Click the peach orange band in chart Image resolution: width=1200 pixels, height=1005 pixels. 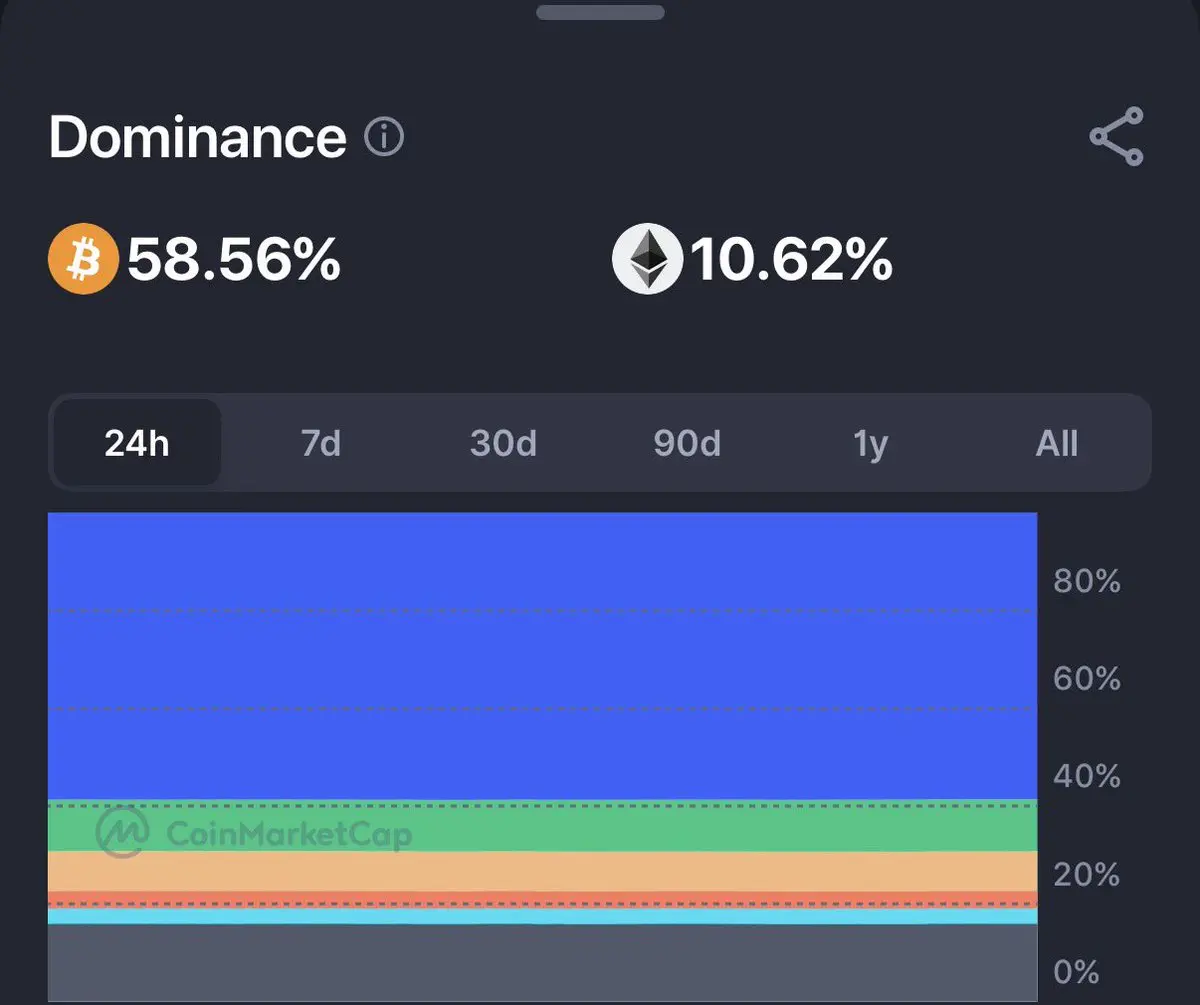click(543, 871)
